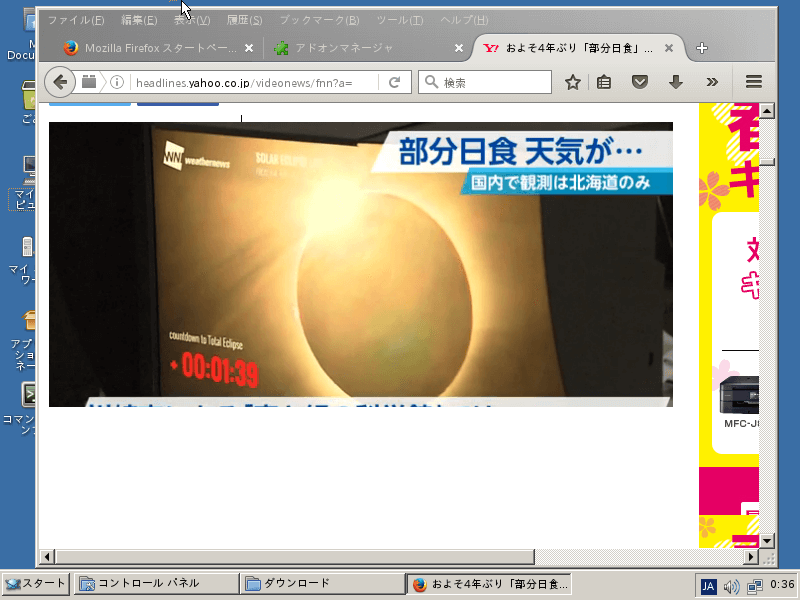This screenshot has height=600, width=800.
Task: Go back with the Firefox back arrow
Action: [60, 82]
